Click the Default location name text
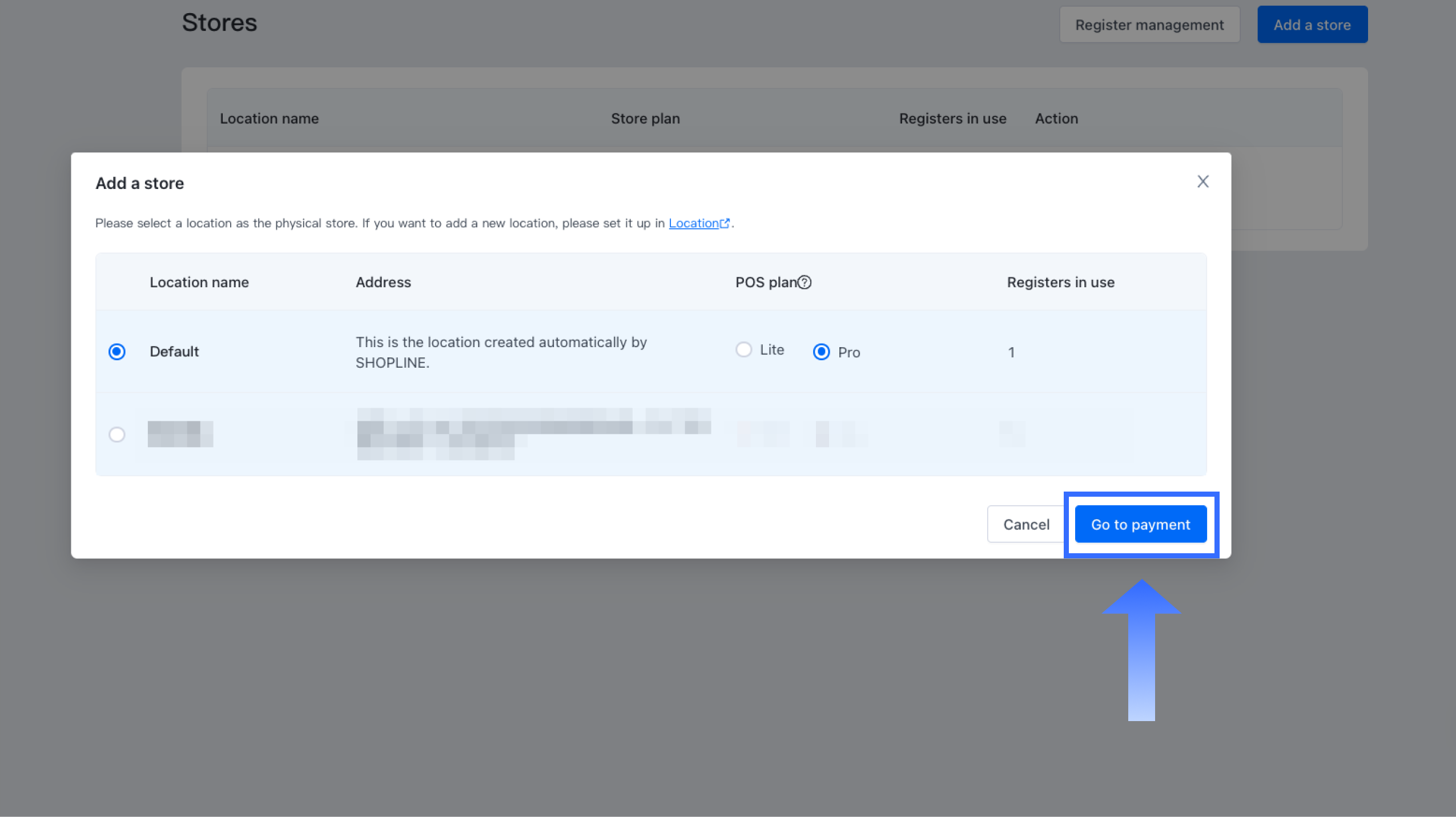 (174, 352)
